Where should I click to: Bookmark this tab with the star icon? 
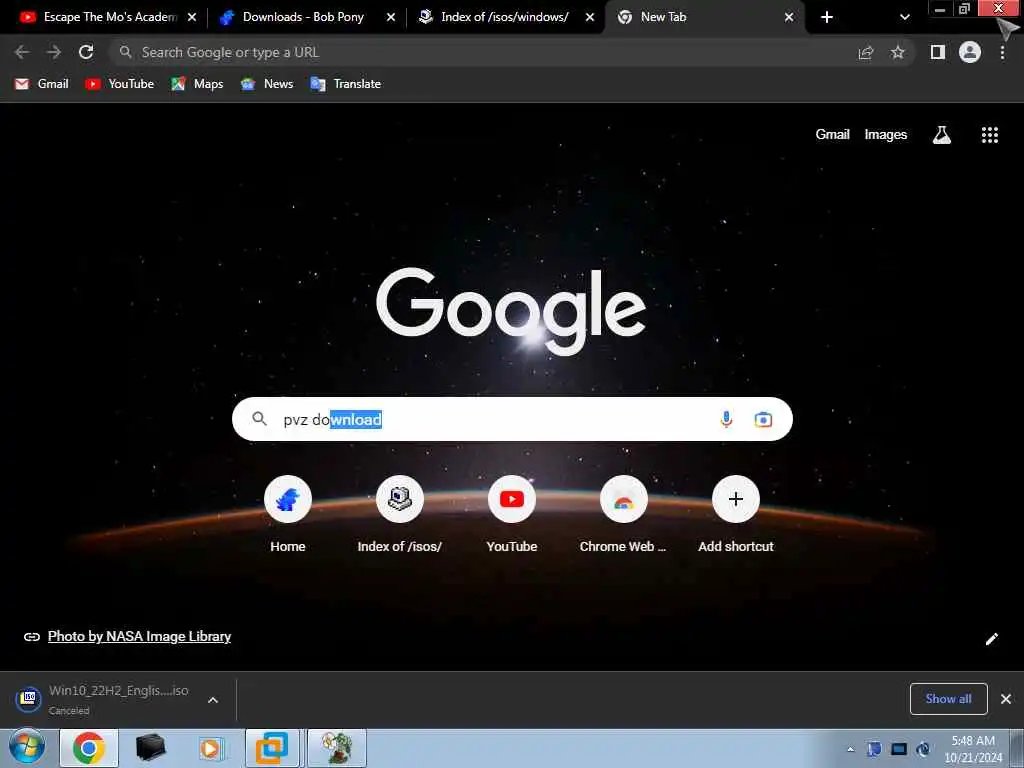coord(898,52)
